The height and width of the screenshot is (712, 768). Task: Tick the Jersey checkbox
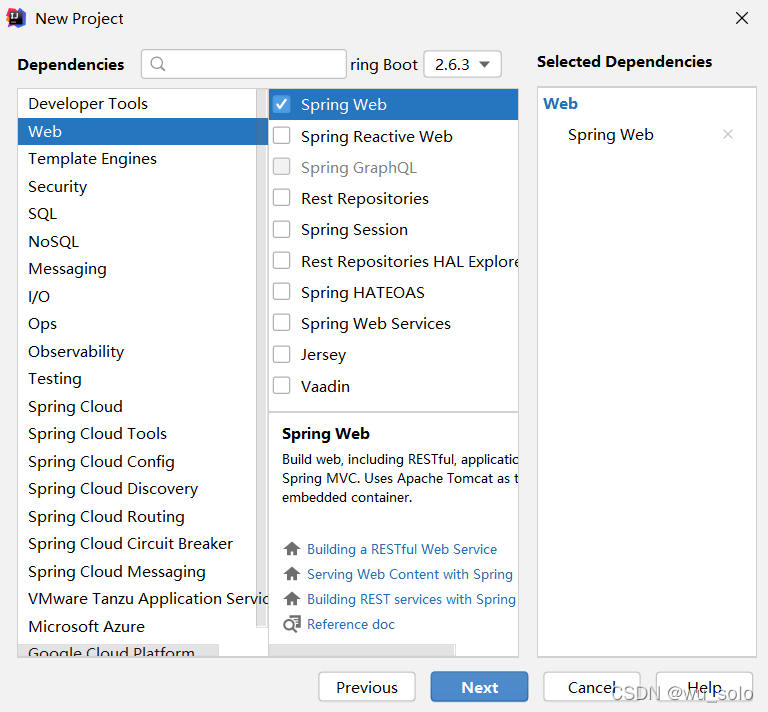pos(282,354)
